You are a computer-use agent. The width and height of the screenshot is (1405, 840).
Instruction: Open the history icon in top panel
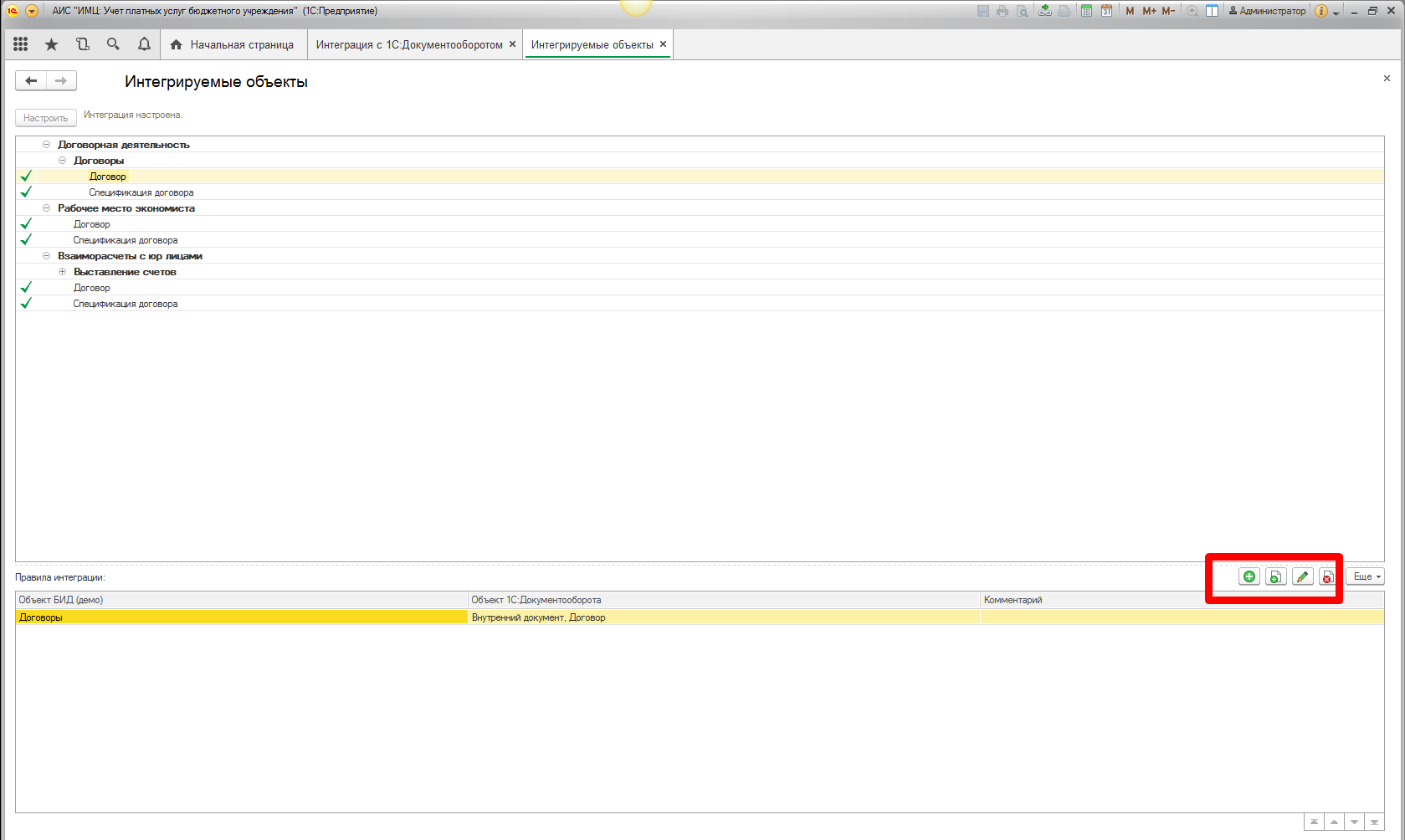pyautogui.click(x=82, y=44)
